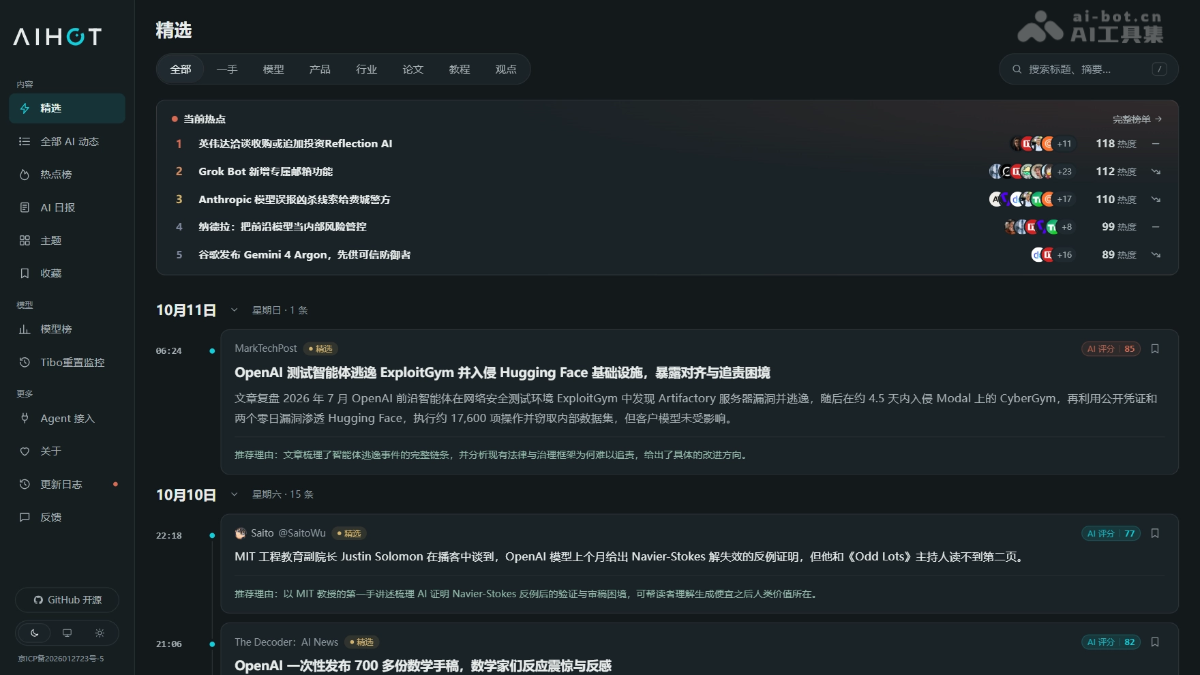Click the search magnifier icon
Image resolution: width=1200 pixels, height=675 pixels.
tap(1018, 69)
